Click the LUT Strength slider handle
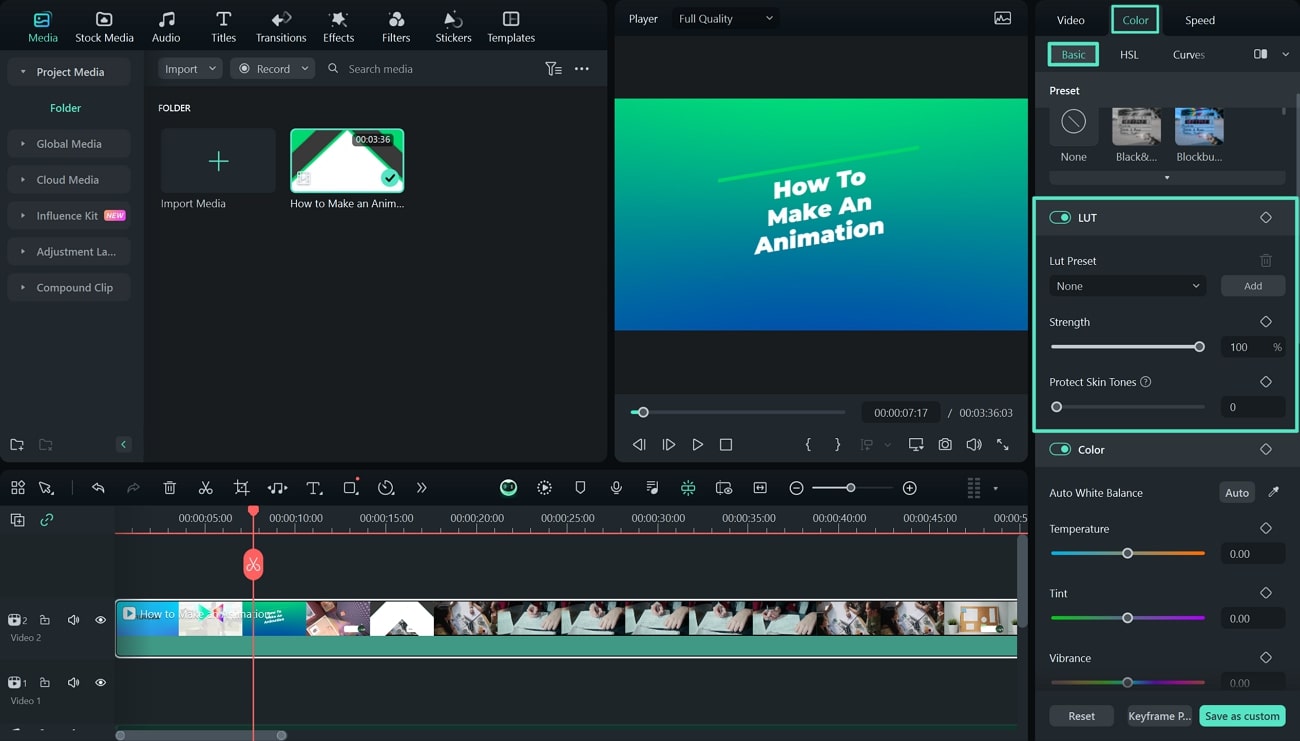This screenshot has height=741, width=1300. [x=1199, y=347]
